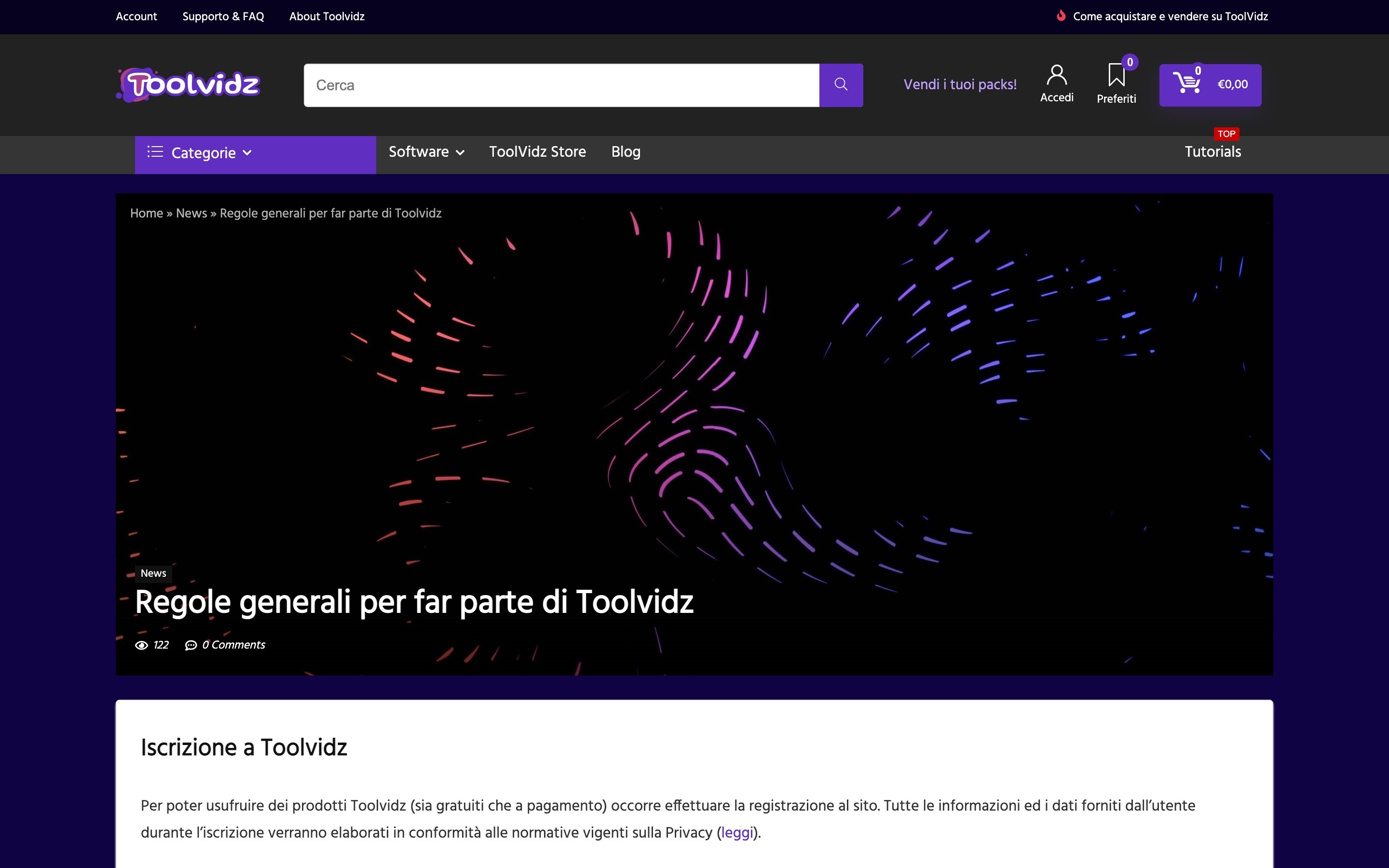Go to ToolVidz Store
1389x868 pixels.
coord(537,151)
